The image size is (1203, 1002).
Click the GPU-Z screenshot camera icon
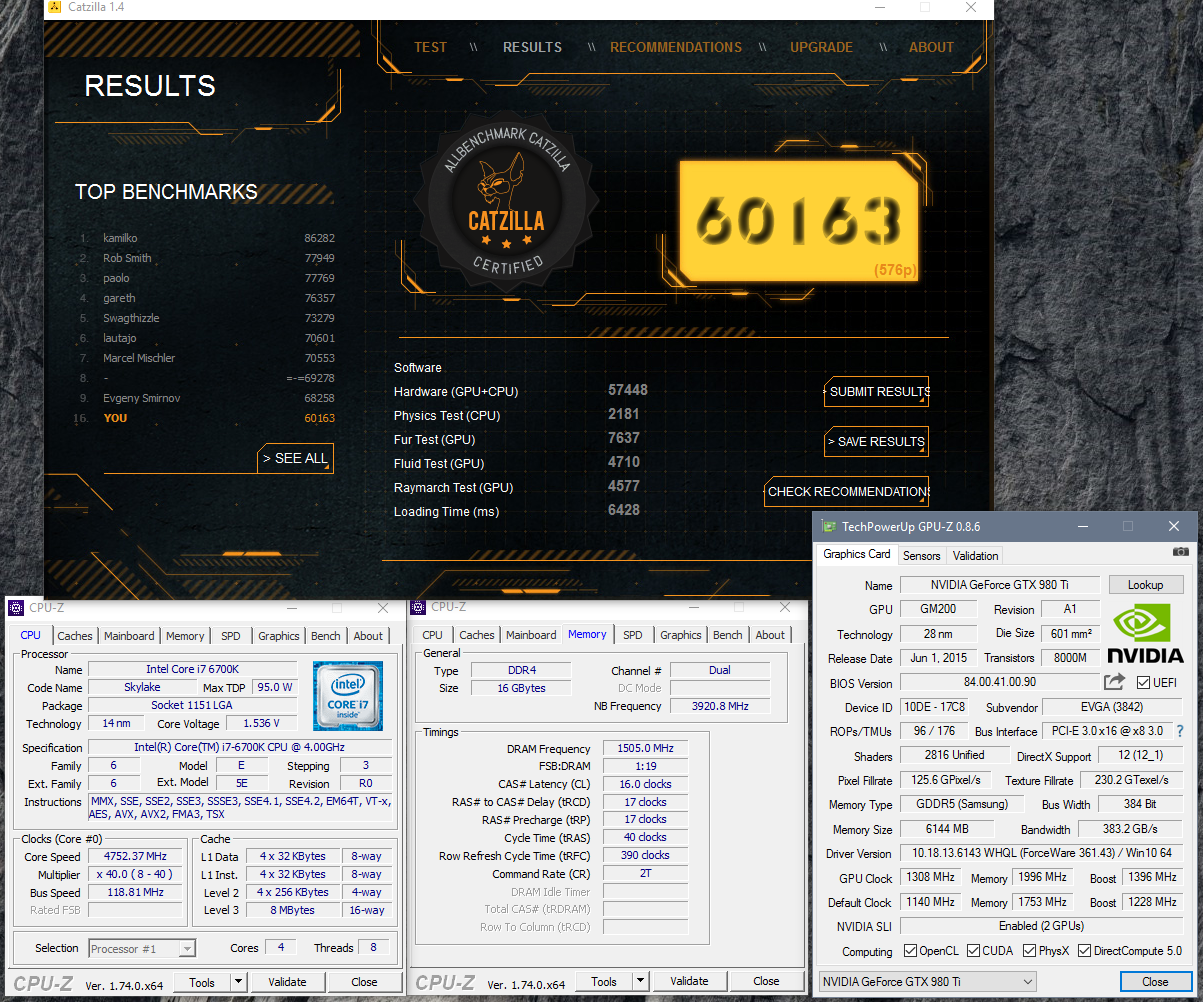pyautogui.click(x=1181, y=551)
